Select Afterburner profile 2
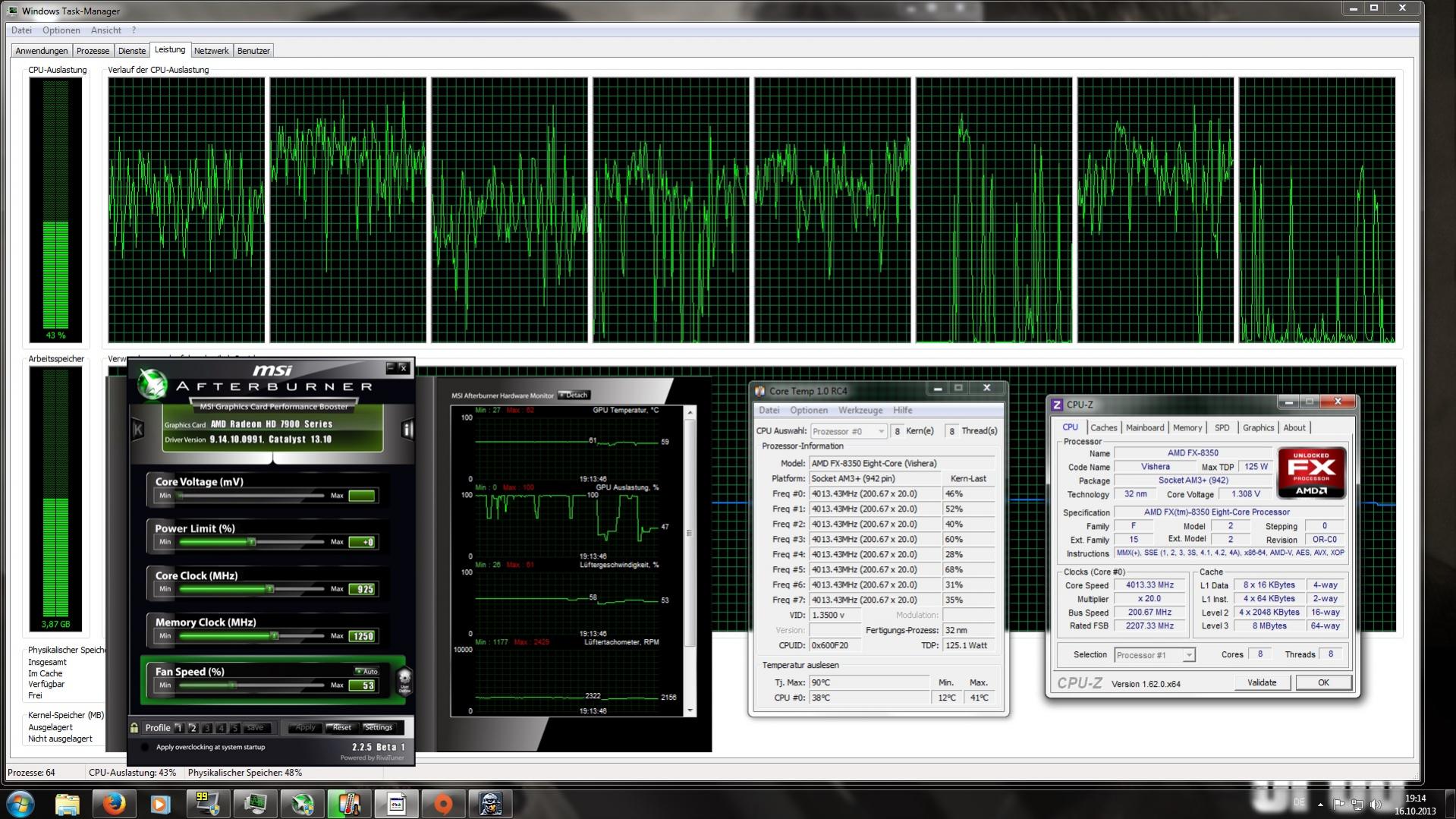The width and height of the screenshot is (1456, 819). point(193,728)
